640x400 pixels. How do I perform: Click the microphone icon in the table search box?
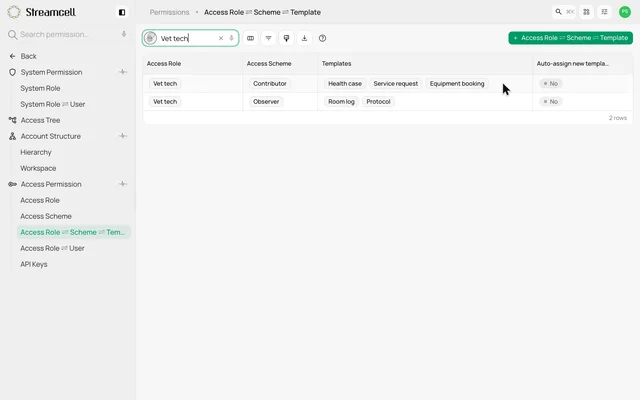pyautogui.click(x=231, y=38)
